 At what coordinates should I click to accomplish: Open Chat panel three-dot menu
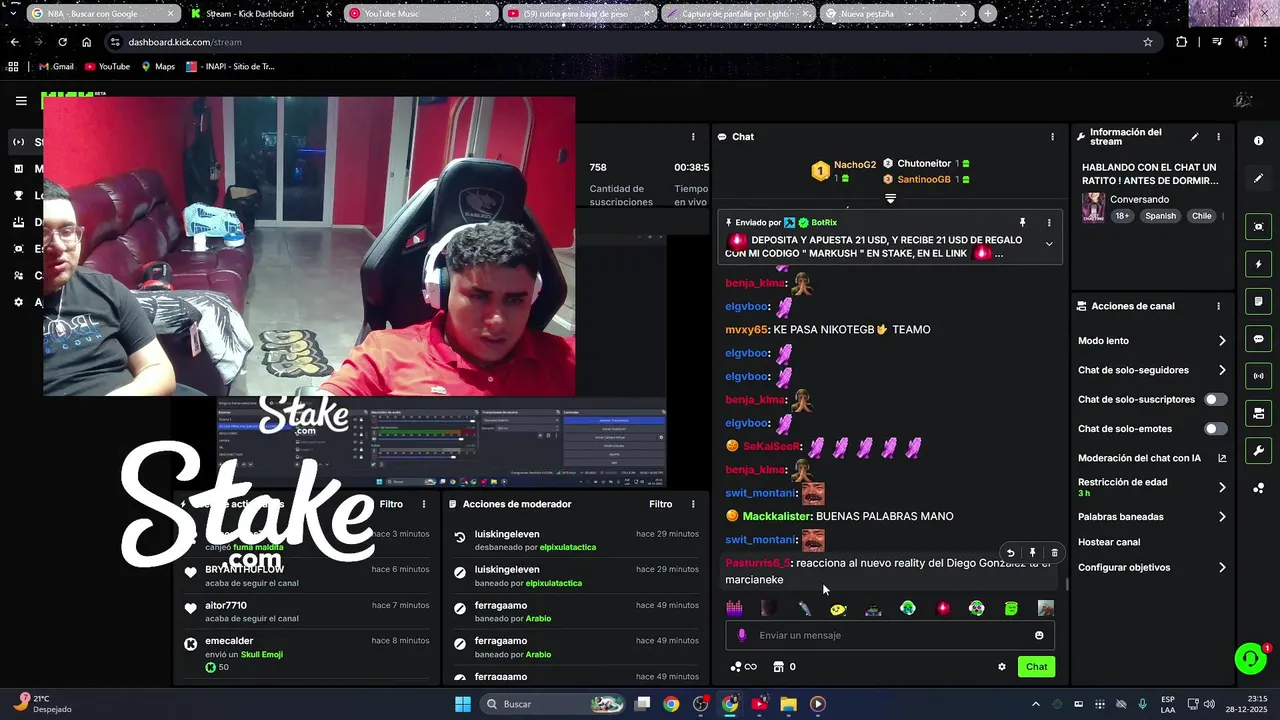coord(1051,137)
